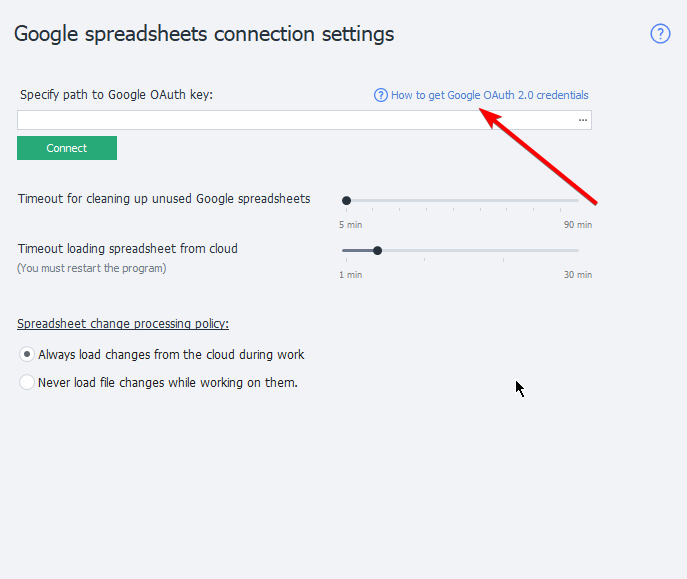Image resolution: width=687 pixels, height=579 pixels.
Task: Open How to get Google OAuth 2.0 credentials link
Action: (489, 95)
